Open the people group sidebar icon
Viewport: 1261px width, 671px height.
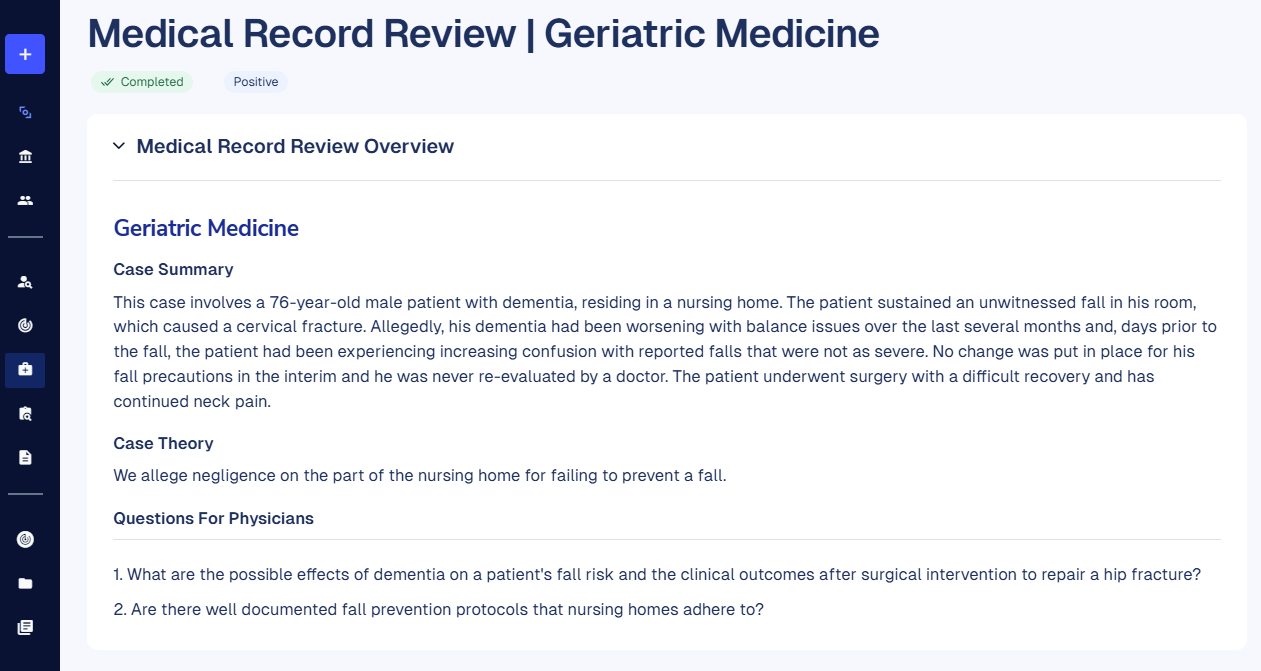tap(25, 200)
